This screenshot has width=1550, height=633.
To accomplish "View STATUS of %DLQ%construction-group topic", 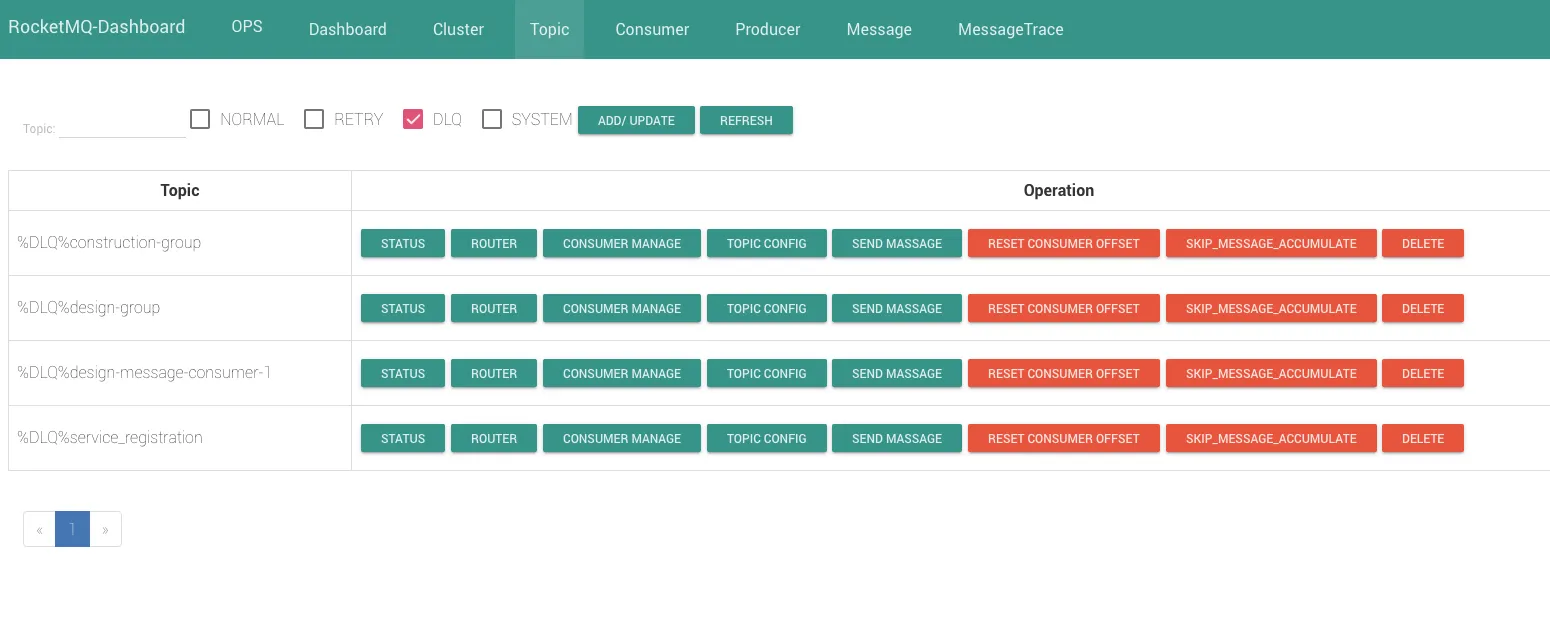I will click(x=403, y=244).
